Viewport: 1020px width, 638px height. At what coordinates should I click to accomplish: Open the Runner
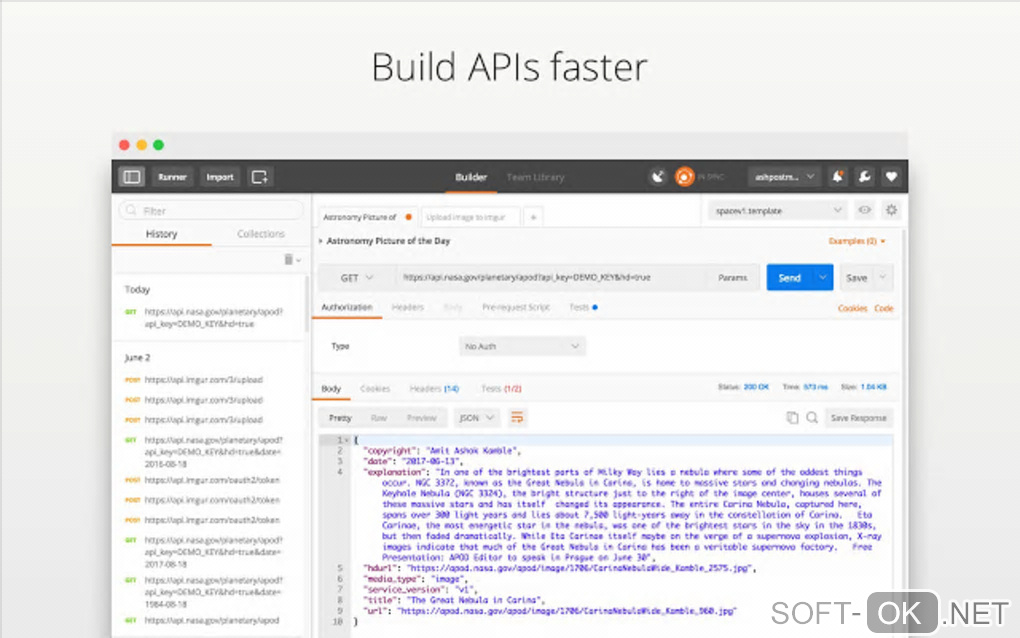coord(172,177)
